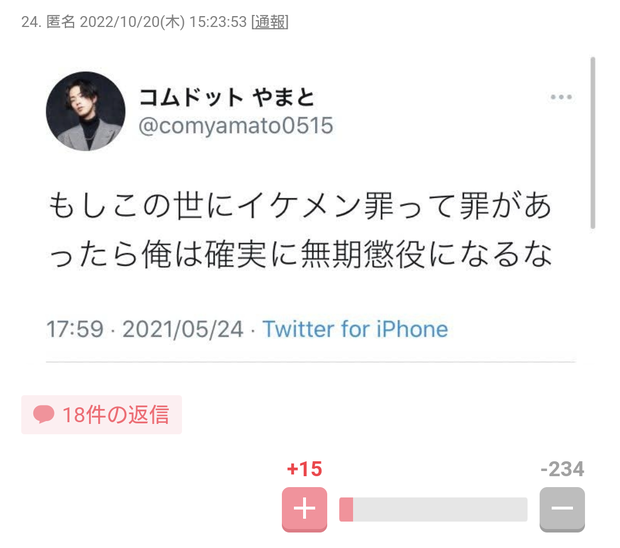The height and width of the screenshot is (548, 620).
Task: Click the gray minus vote button
Action: pos(562,509)
